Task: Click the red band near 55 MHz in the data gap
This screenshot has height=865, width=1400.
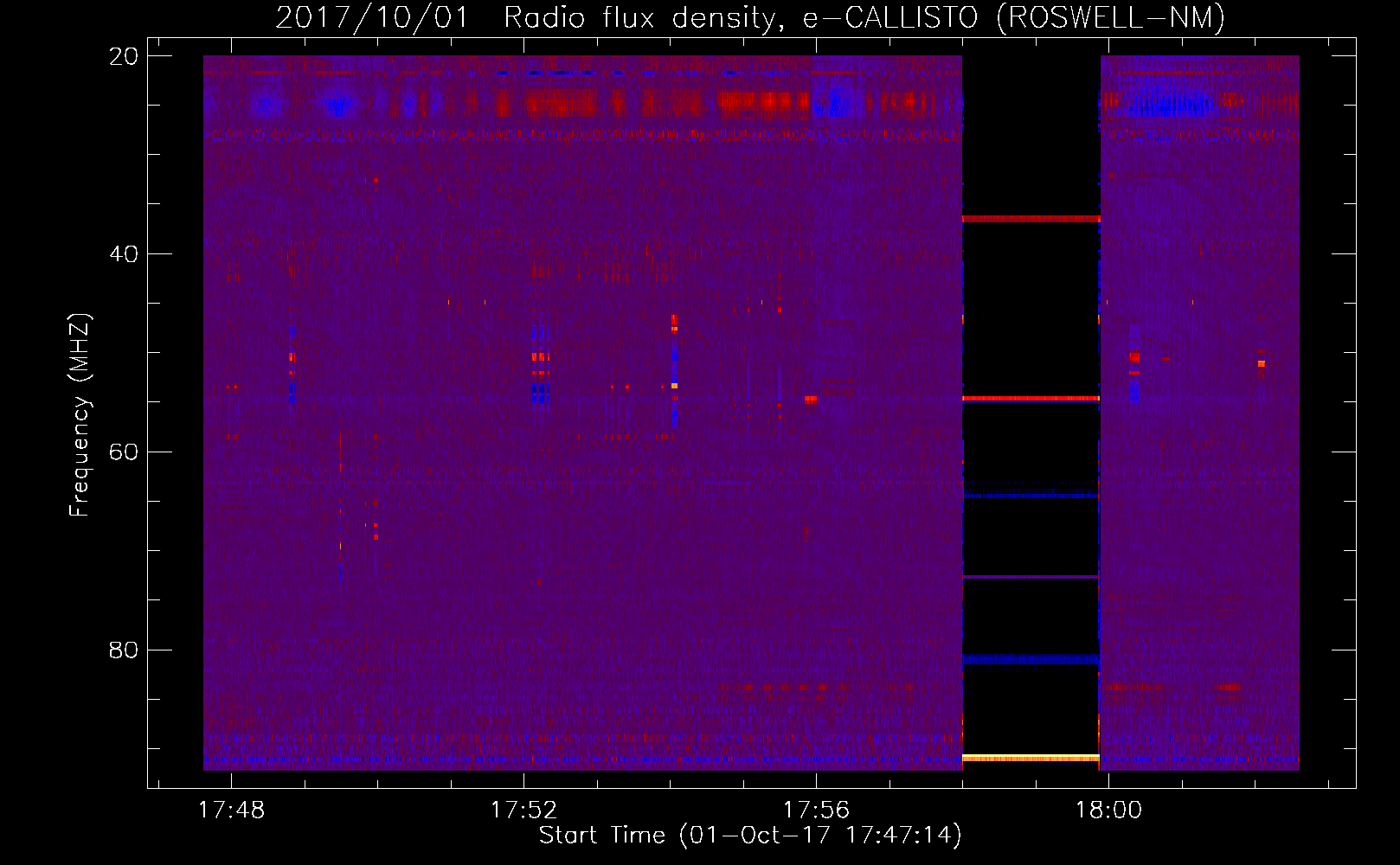Action: tap(1031, 399)
